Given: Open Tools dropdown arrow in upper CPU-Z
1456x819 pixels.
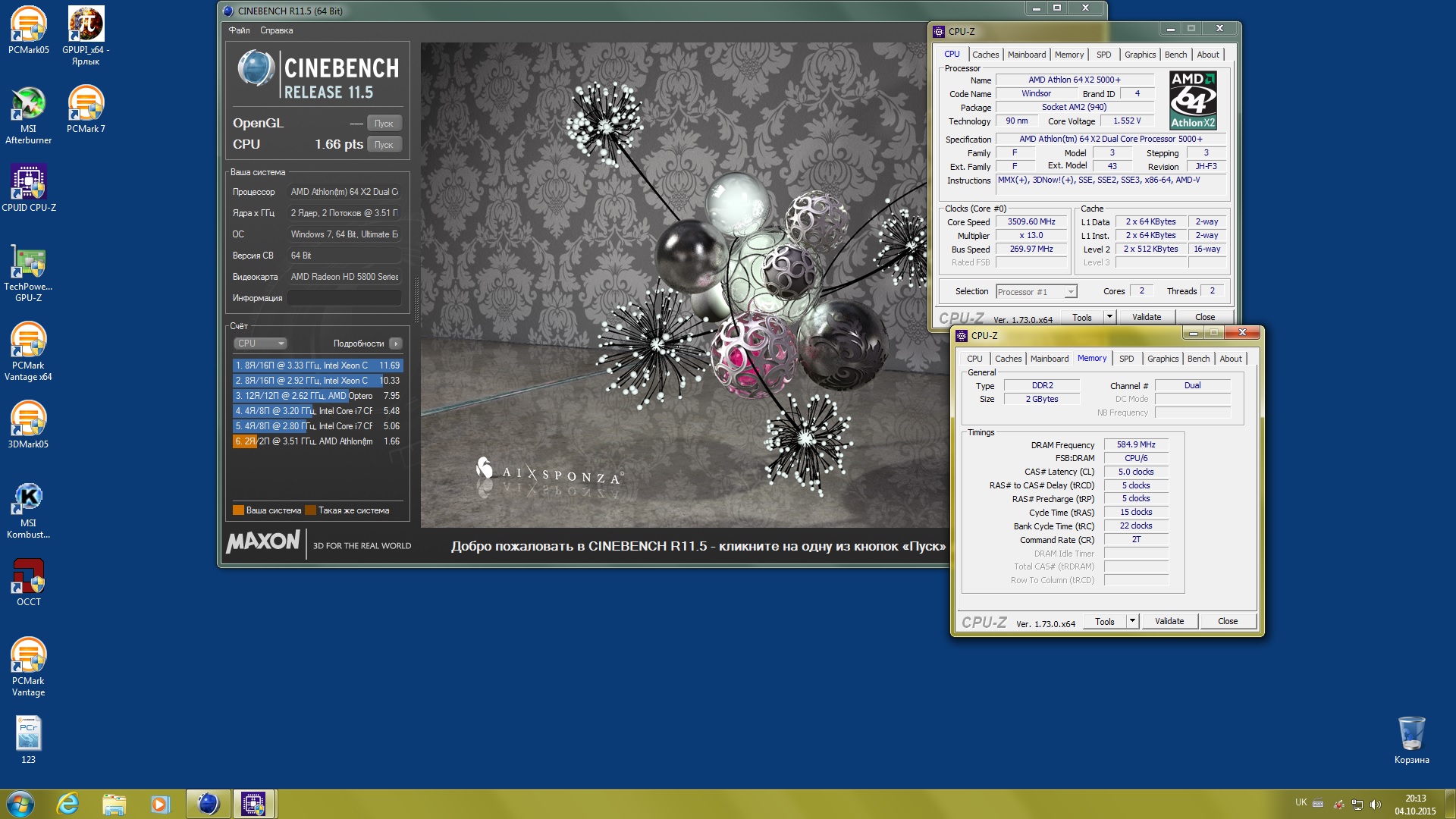Looking at the screenshot, I should coord(1109,317).
